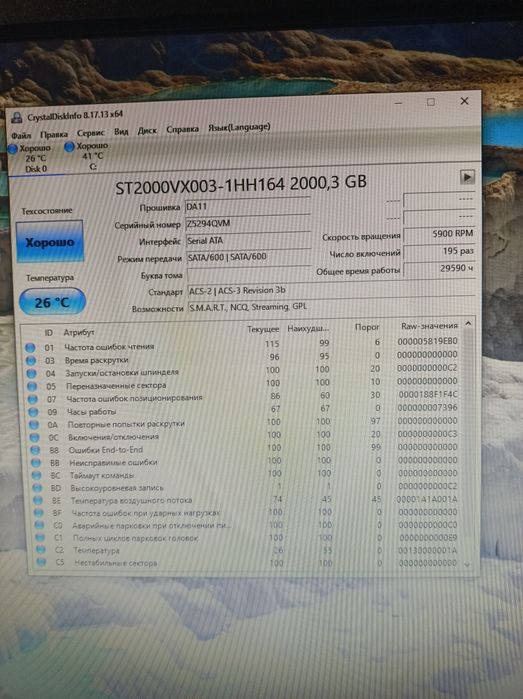Minimize the CrystalDiskInfo window
Image resolution: width=523 pixels, height=699 pixels.
point(399,103)
